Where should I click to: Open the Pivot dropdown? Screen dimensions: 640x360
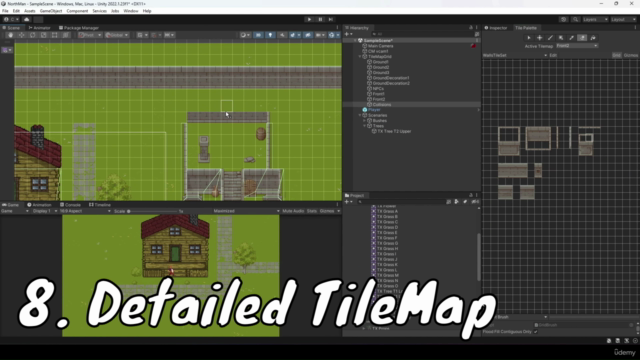(90, 35)
